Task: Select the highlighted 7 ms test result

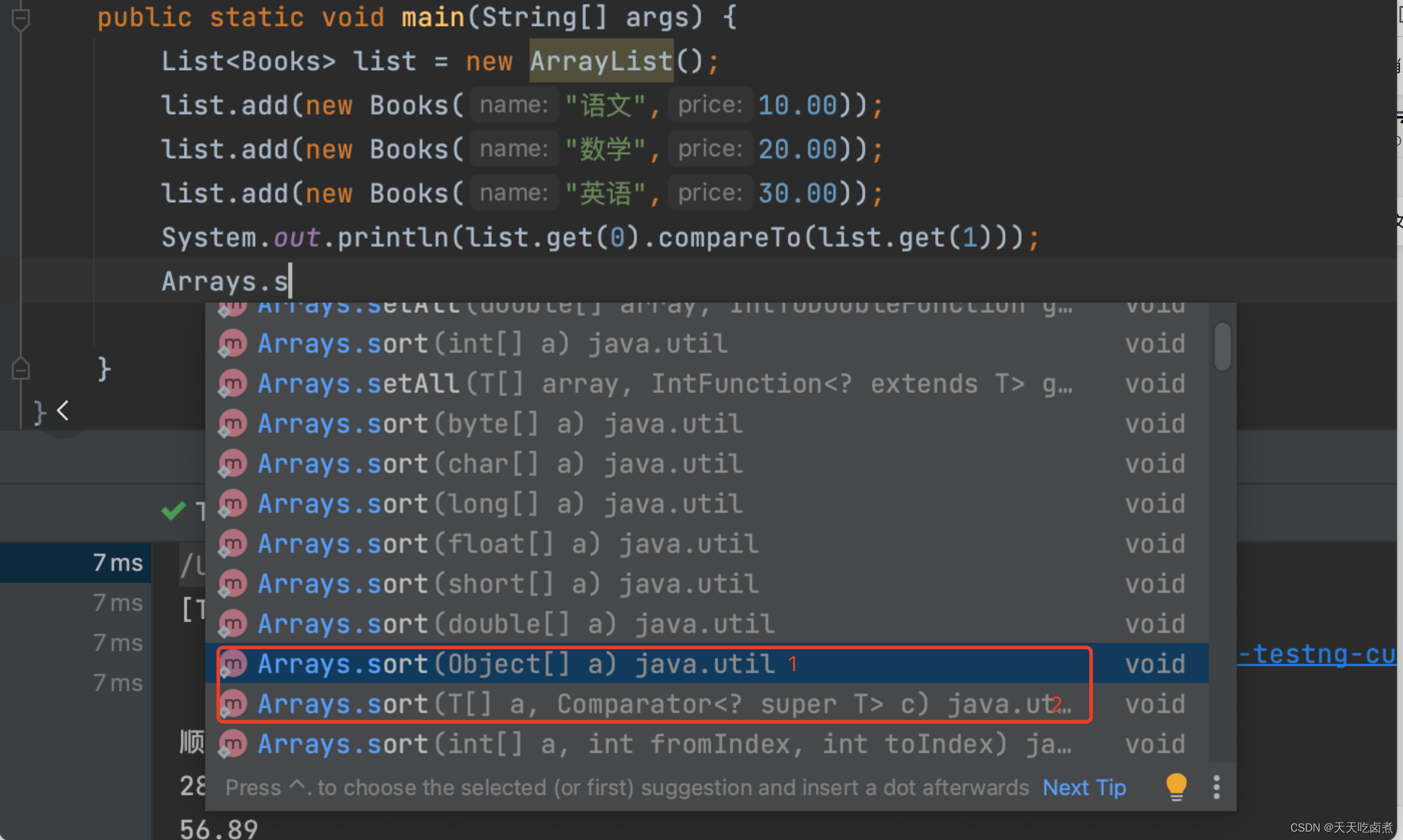Action: coord(117,562)
